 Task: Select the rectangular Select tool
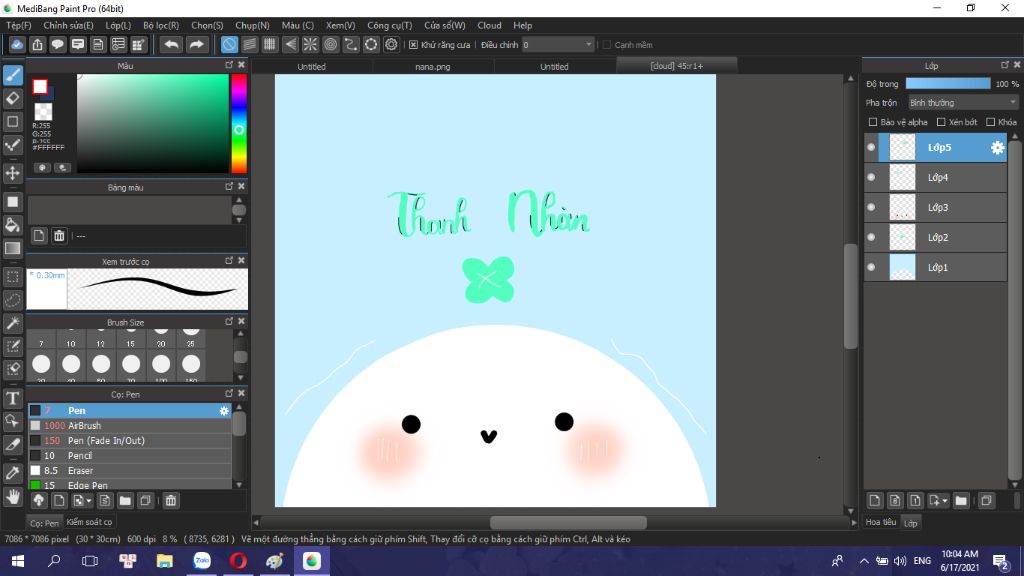click(x=12, y=277)
